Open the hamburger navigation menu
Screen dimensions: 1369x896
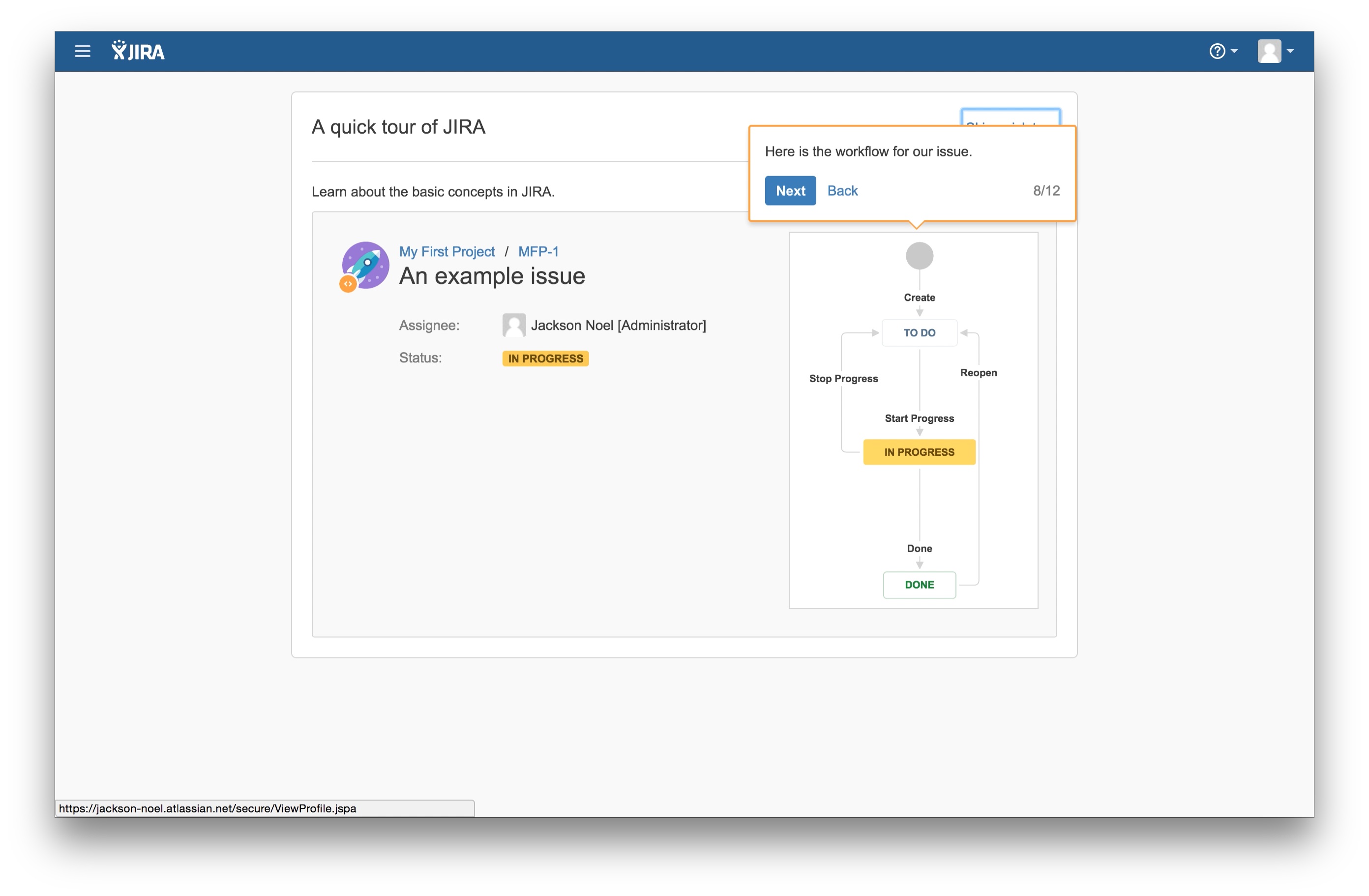click(82, 51)
